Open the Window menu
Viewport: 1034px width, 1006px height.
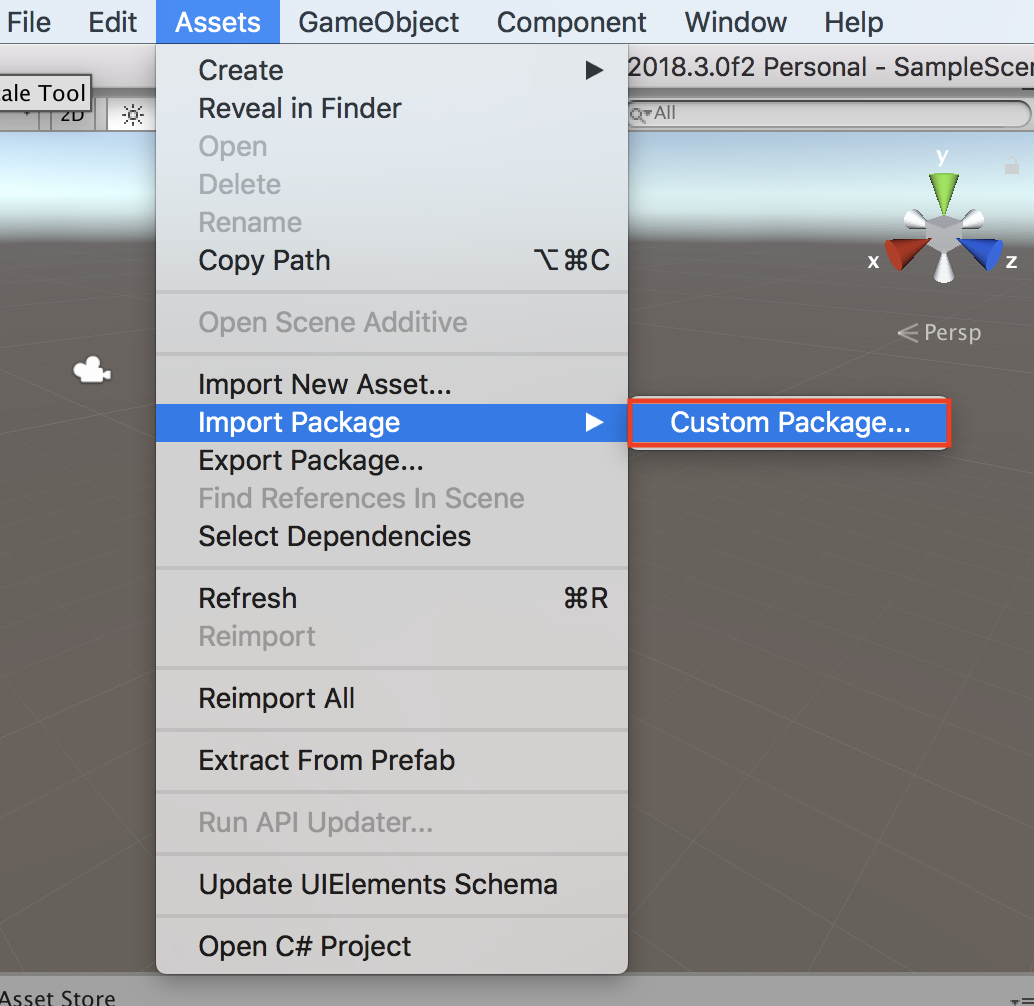pos(735,22)
